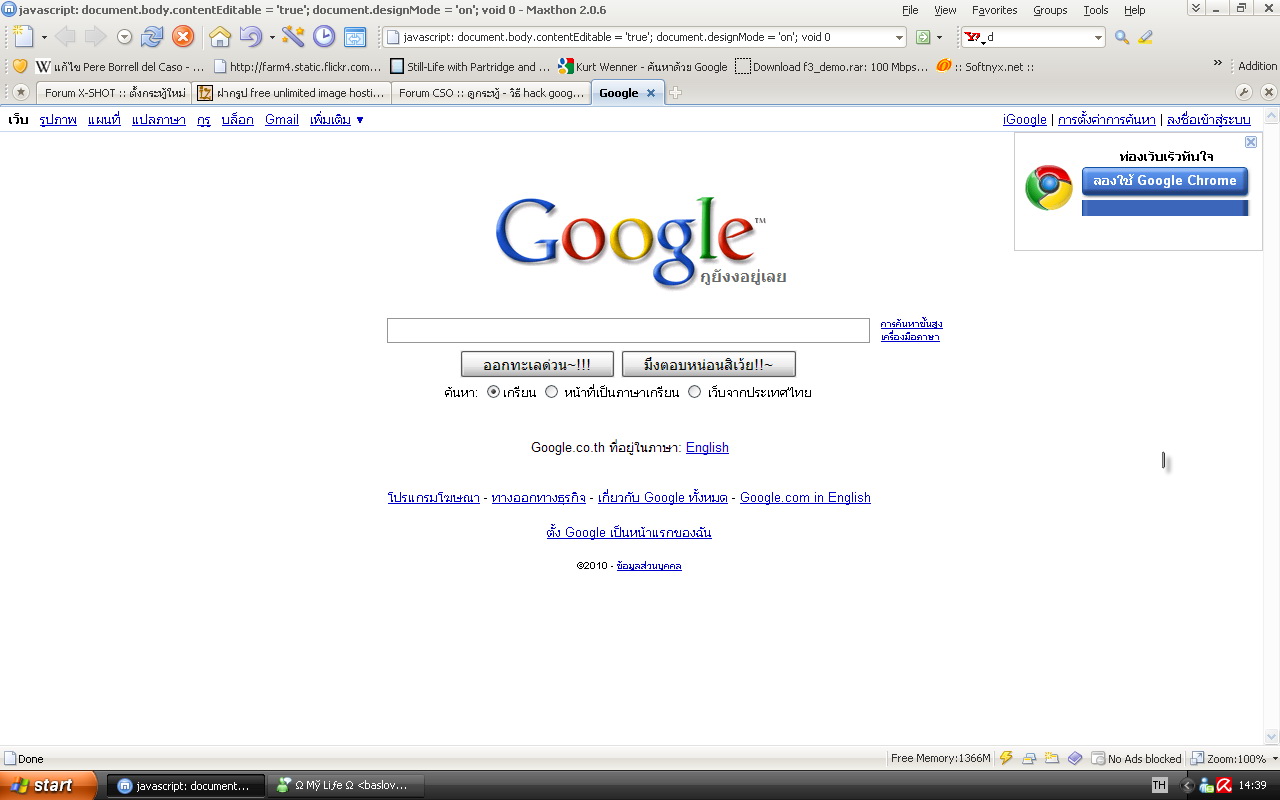
Task: Open the Groups menu
Action: click(1050, 10)
